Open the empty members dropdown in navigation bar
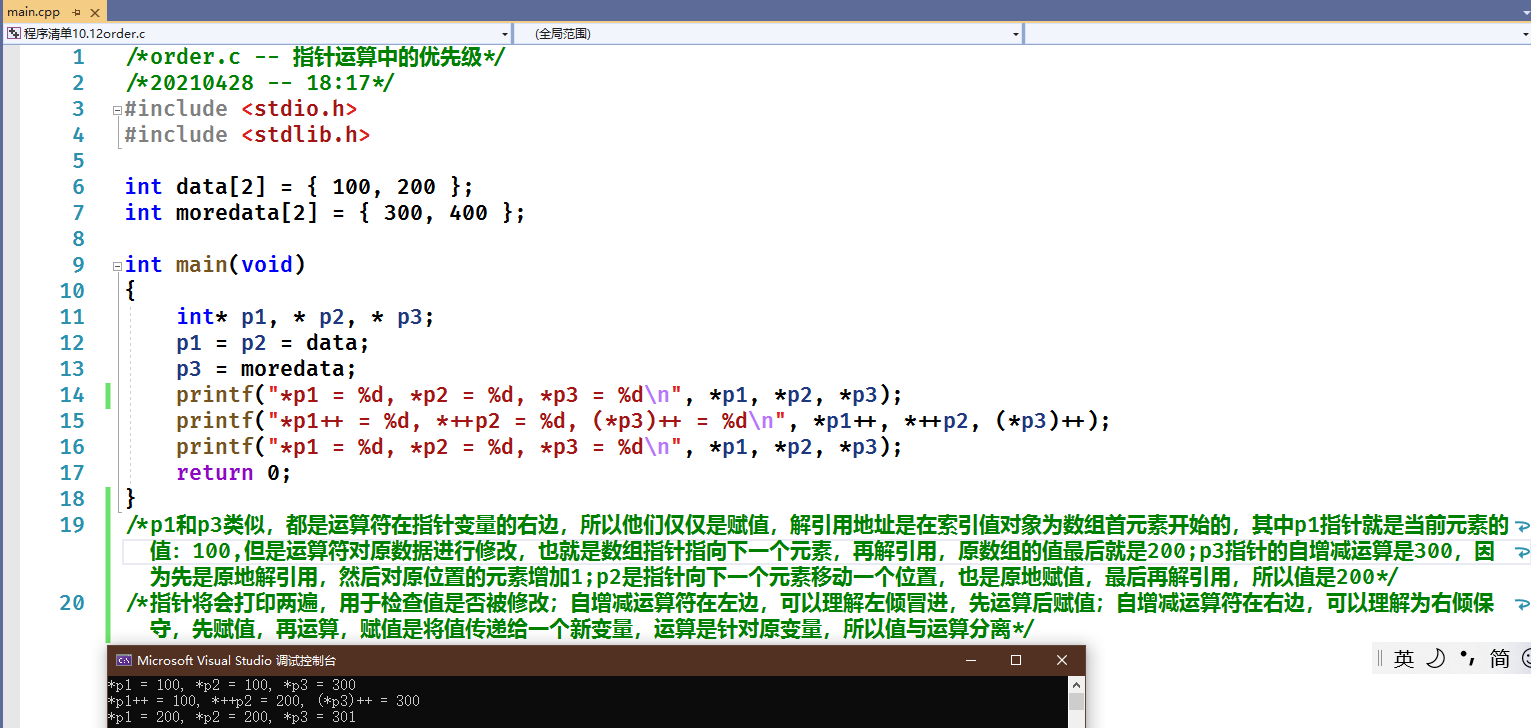 tap(1277, 33)
